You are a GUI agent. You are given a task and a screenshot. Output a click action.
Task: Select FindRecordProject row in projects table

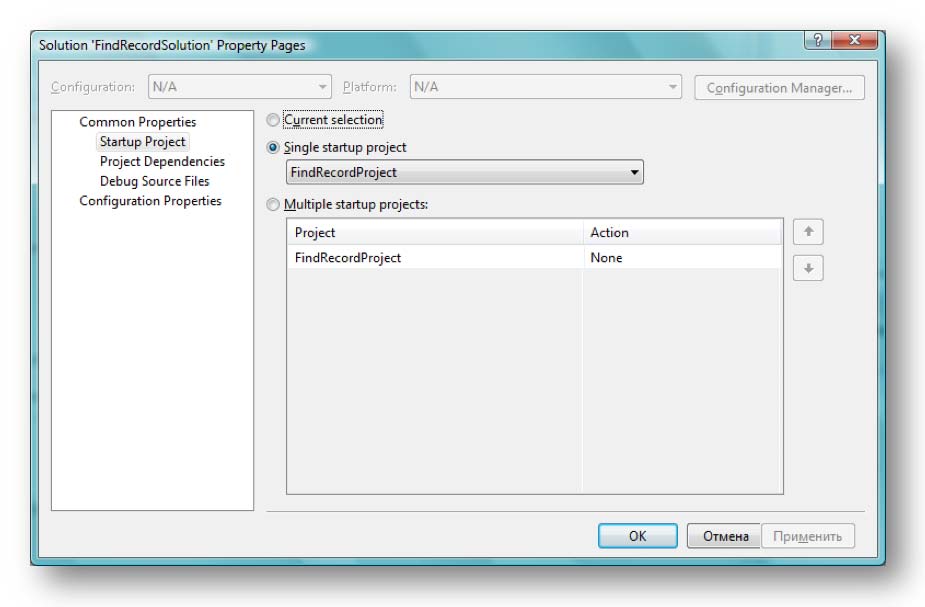click(x=534, y=258)
